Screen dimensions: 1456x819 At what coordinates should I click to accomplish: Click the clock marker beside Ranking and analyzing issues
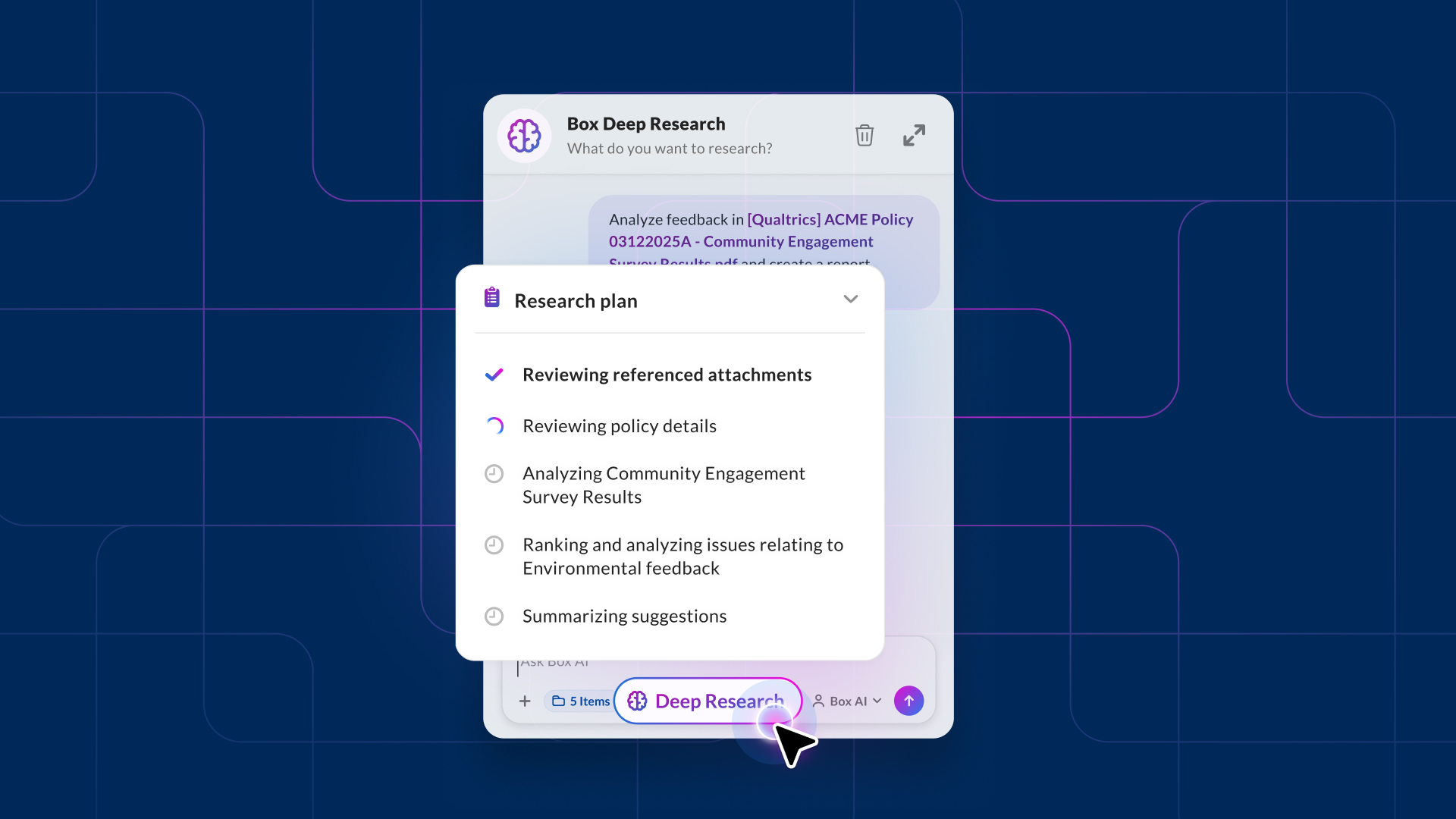(494, 544)
